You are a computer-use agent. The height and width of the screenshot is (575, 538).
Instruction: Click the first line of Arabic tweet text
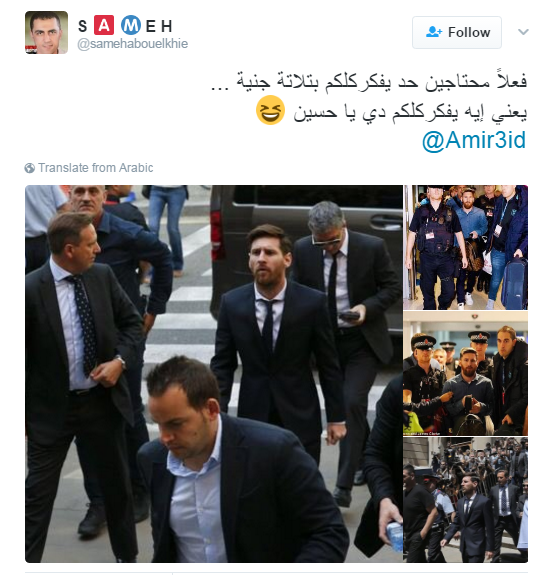369,80
